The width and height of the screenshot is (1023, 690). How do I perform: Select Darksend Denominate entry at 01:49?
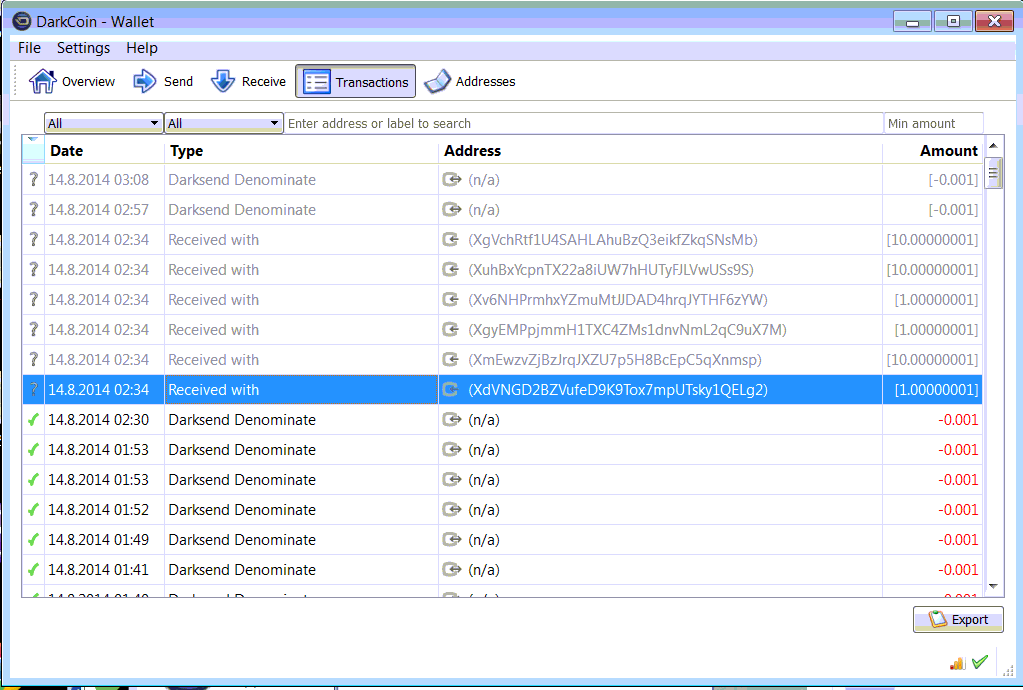(x=242, y=540)
